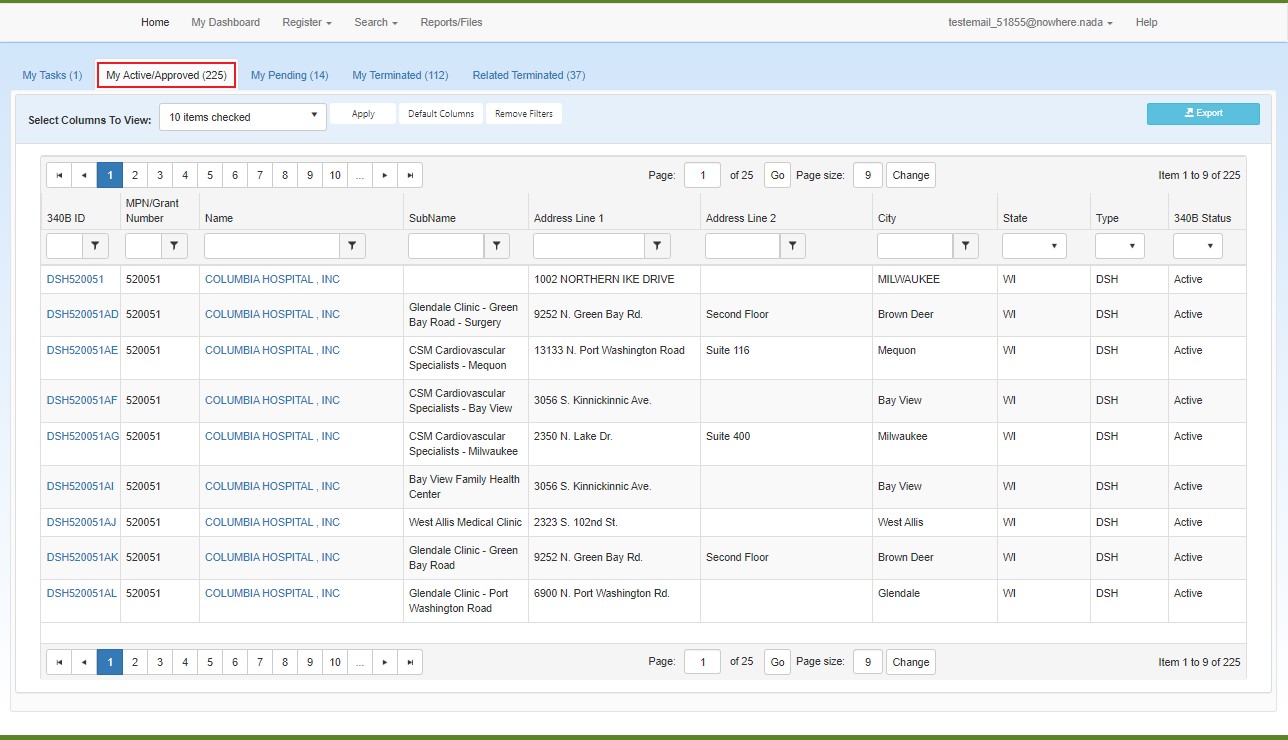Open filter options for City column
The height and width of the screenshot is (740, 1288).
pos(966,246)
